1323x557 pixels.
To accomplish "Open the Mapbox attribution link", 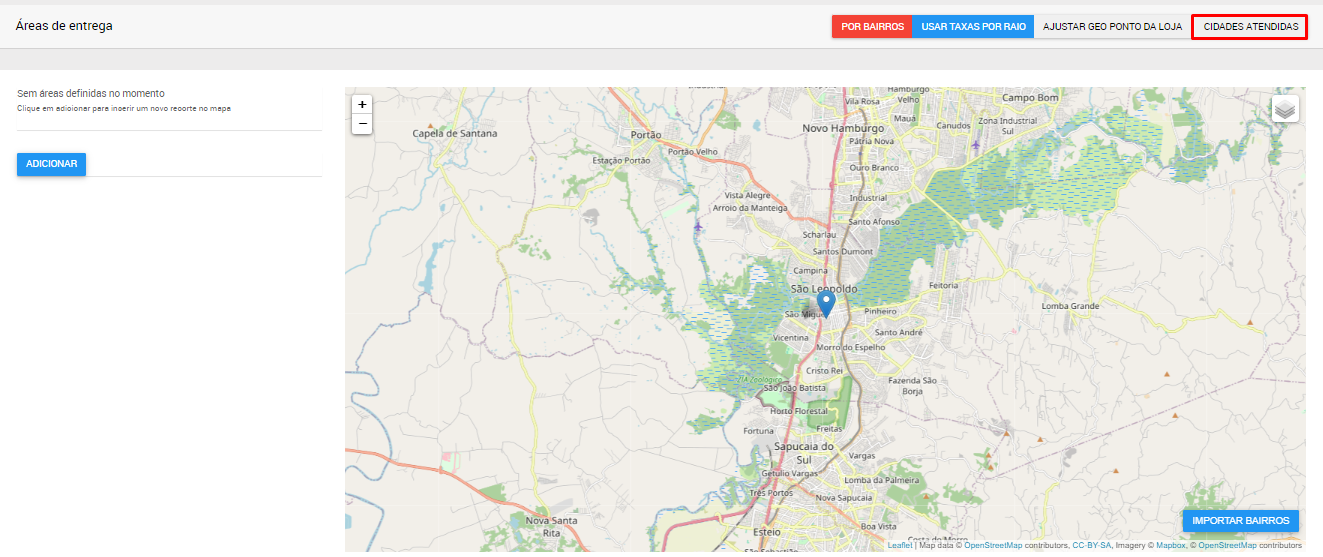I will tap(1170, 545).
